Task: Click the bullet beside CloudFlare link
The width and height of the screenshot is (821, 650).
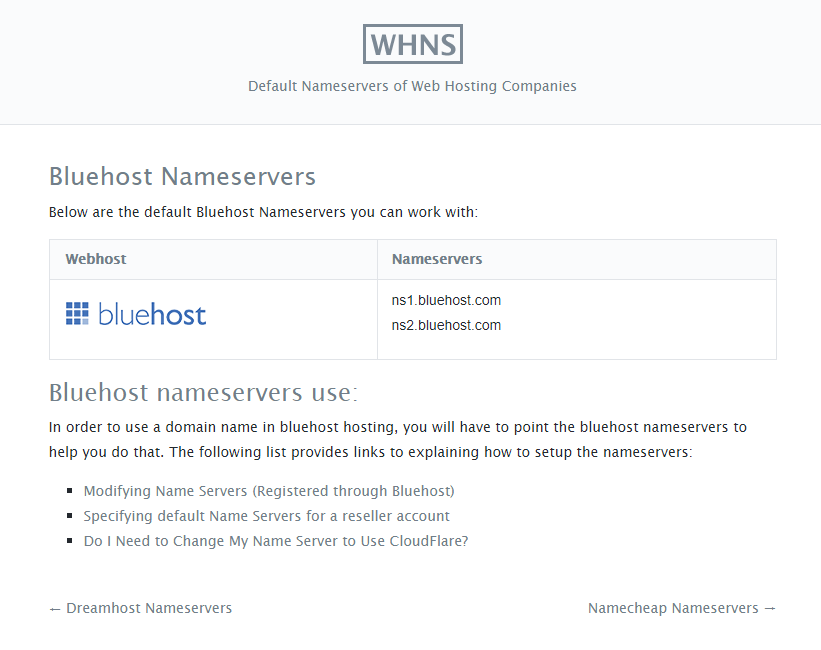Action: point(68,540)
